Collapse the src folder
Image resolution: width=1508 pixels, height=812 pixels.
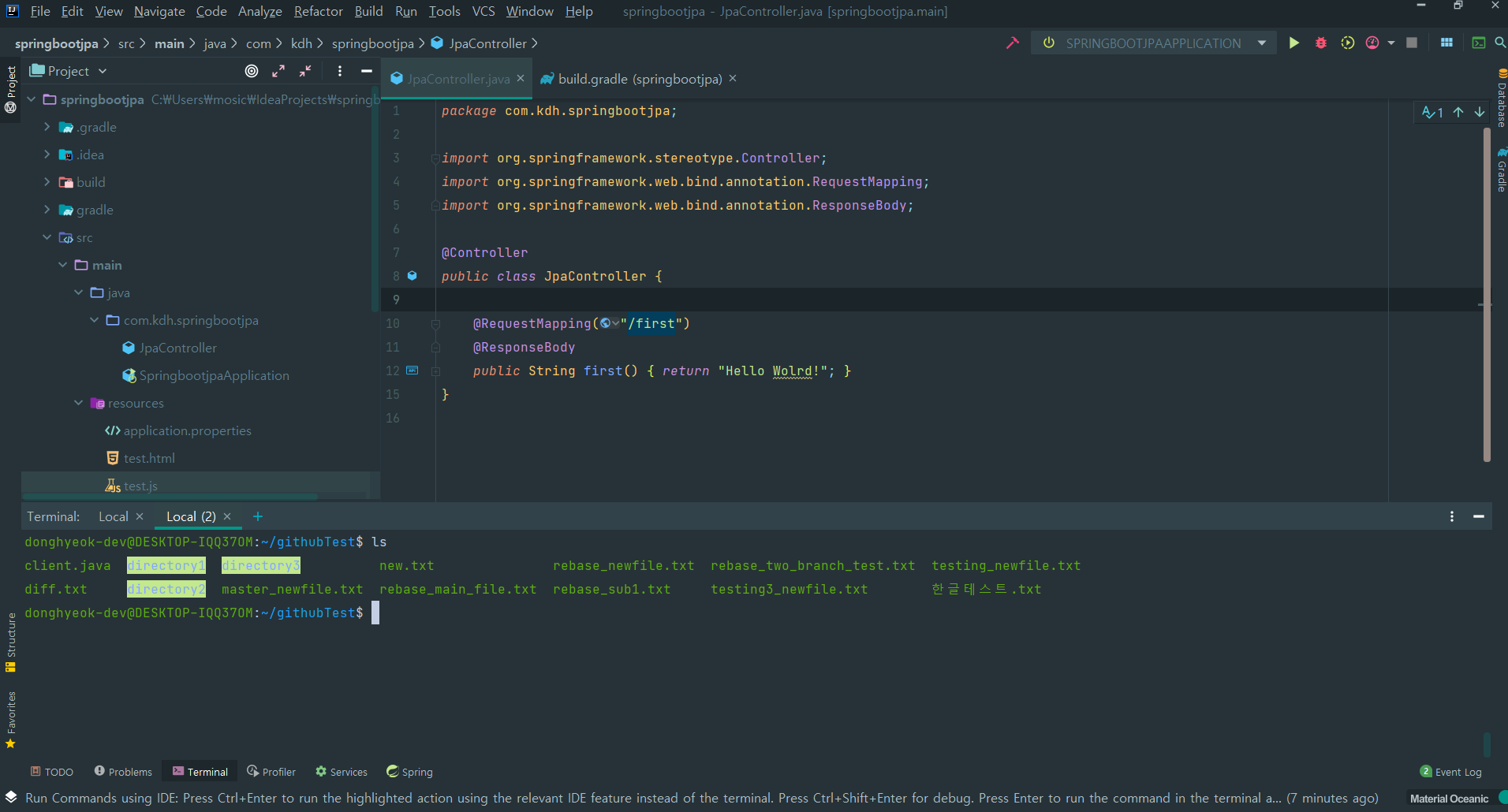click(x=47, y=237)
